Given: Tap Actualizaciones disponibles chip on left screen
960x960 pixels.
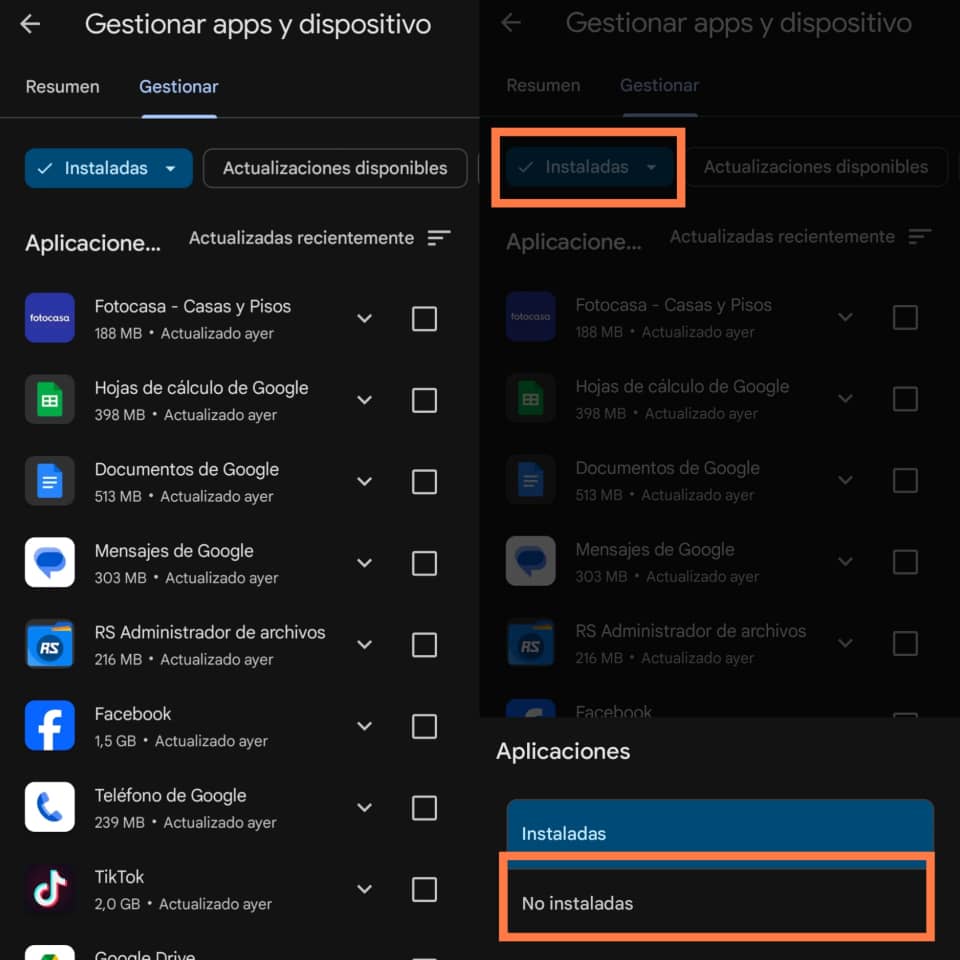Looking at the screenshot, I should (x=335, y=168).
